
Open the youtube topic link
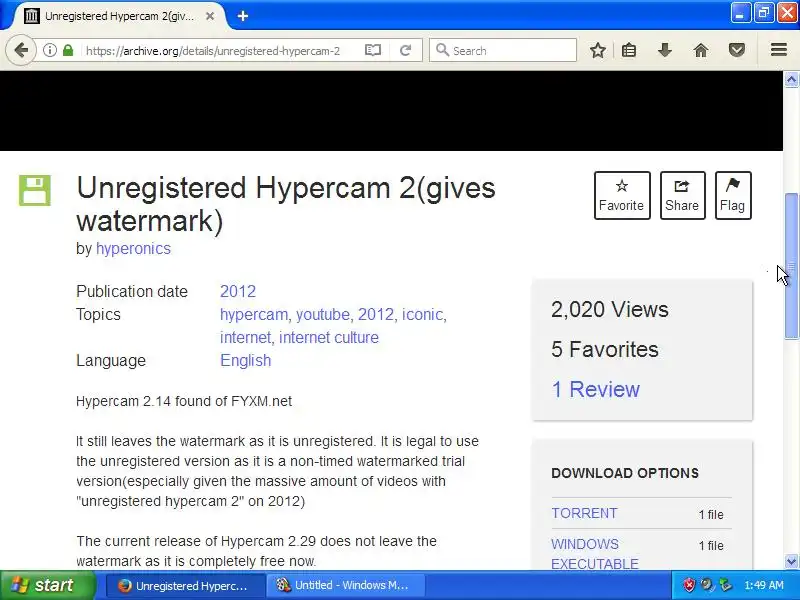(x=322, y=314)
